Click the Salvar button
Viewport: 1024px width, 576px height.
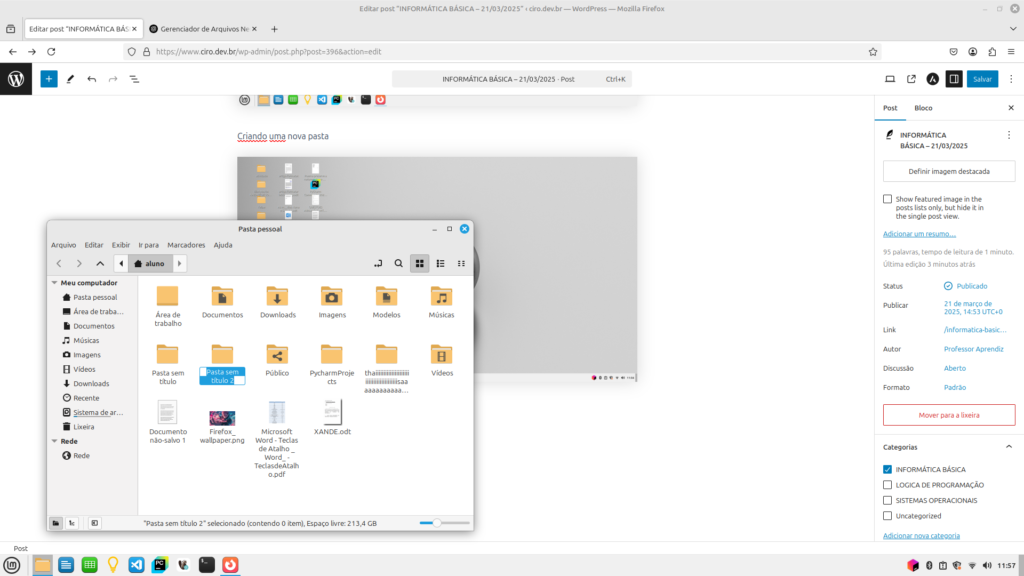[x=982, y=78]
